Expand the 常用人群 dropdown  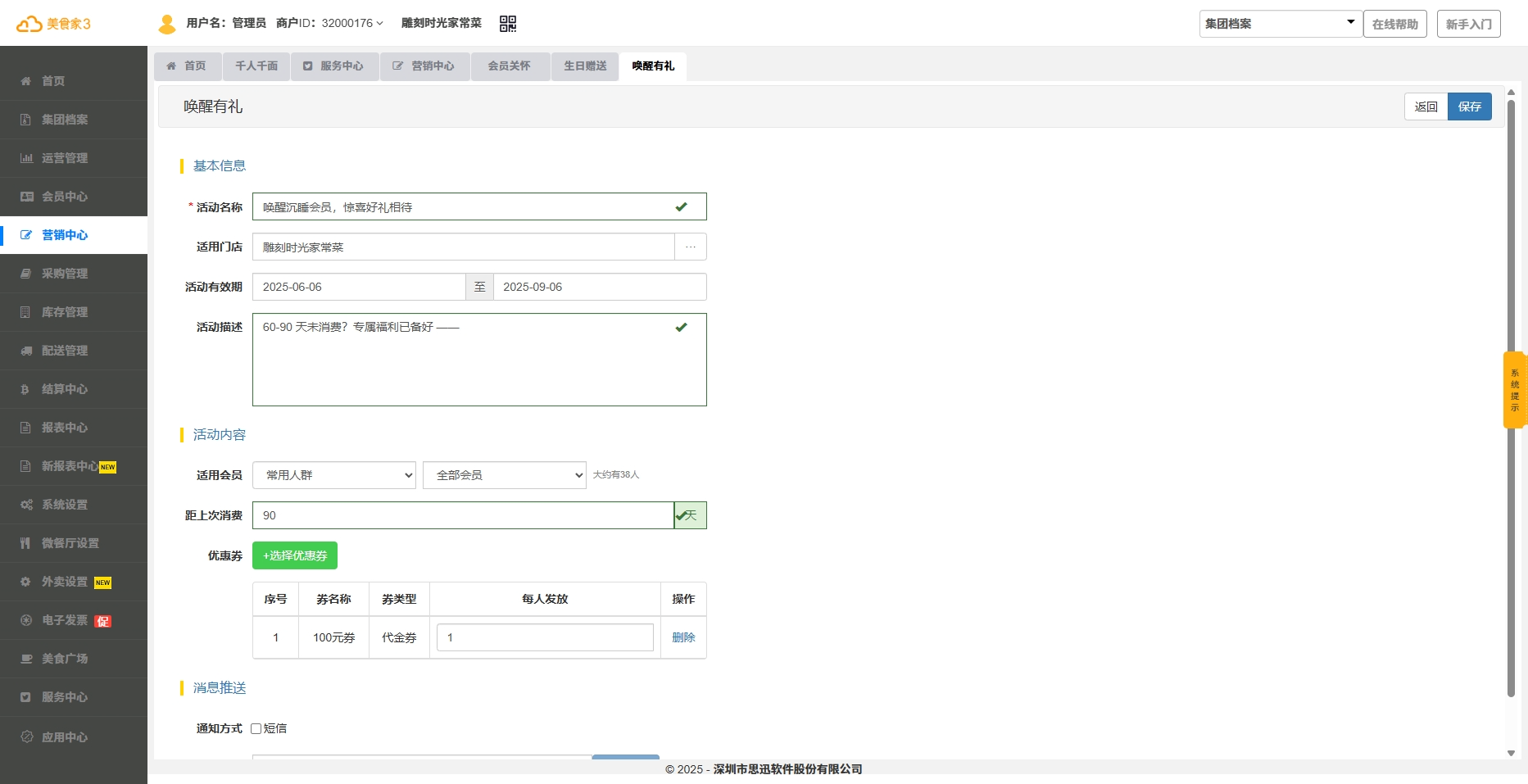click(x=333, y=475)
